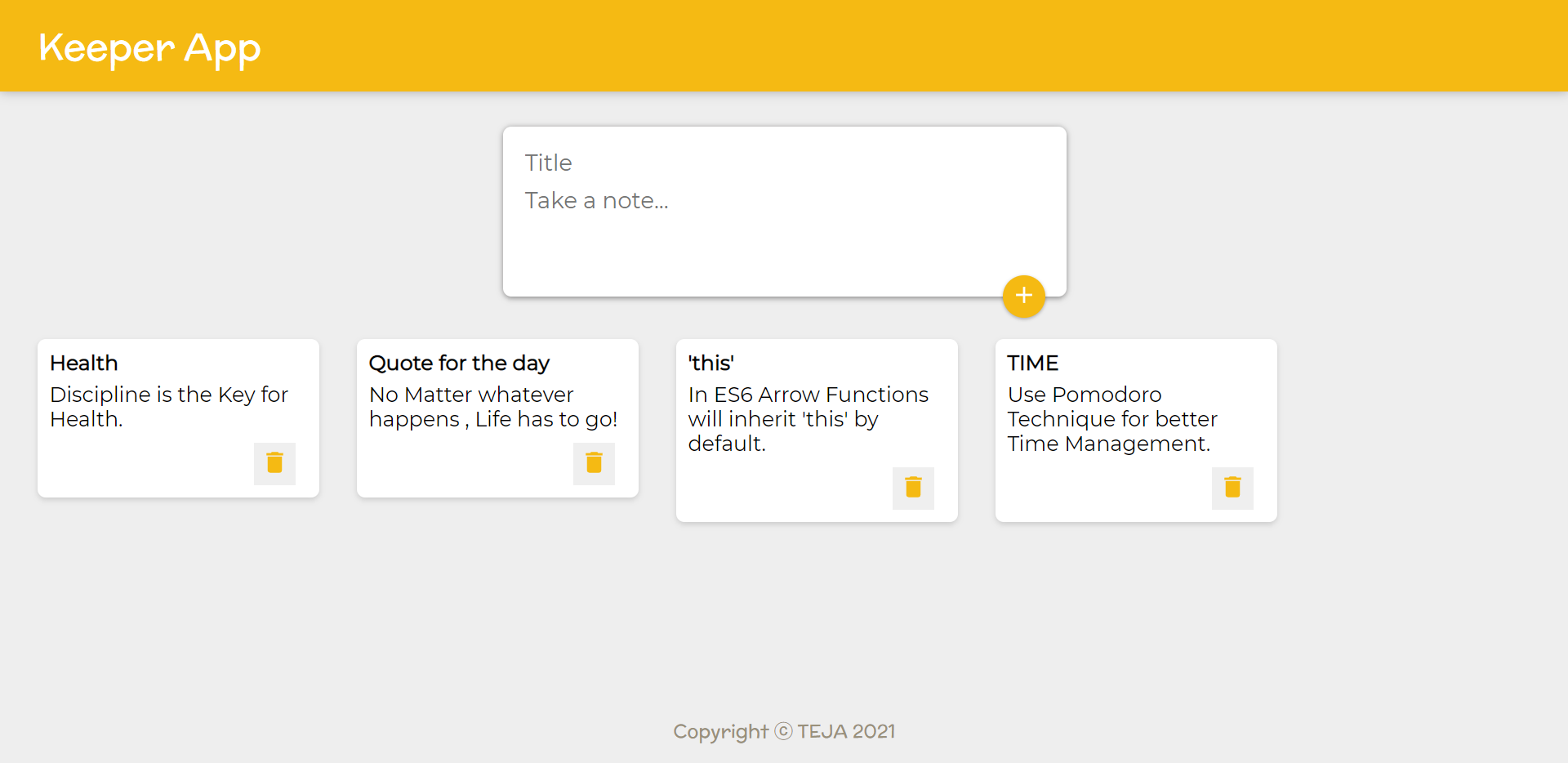Click the yellow header bar
The height and width of the screenshot is (763, 1568).
coord(784,46)
